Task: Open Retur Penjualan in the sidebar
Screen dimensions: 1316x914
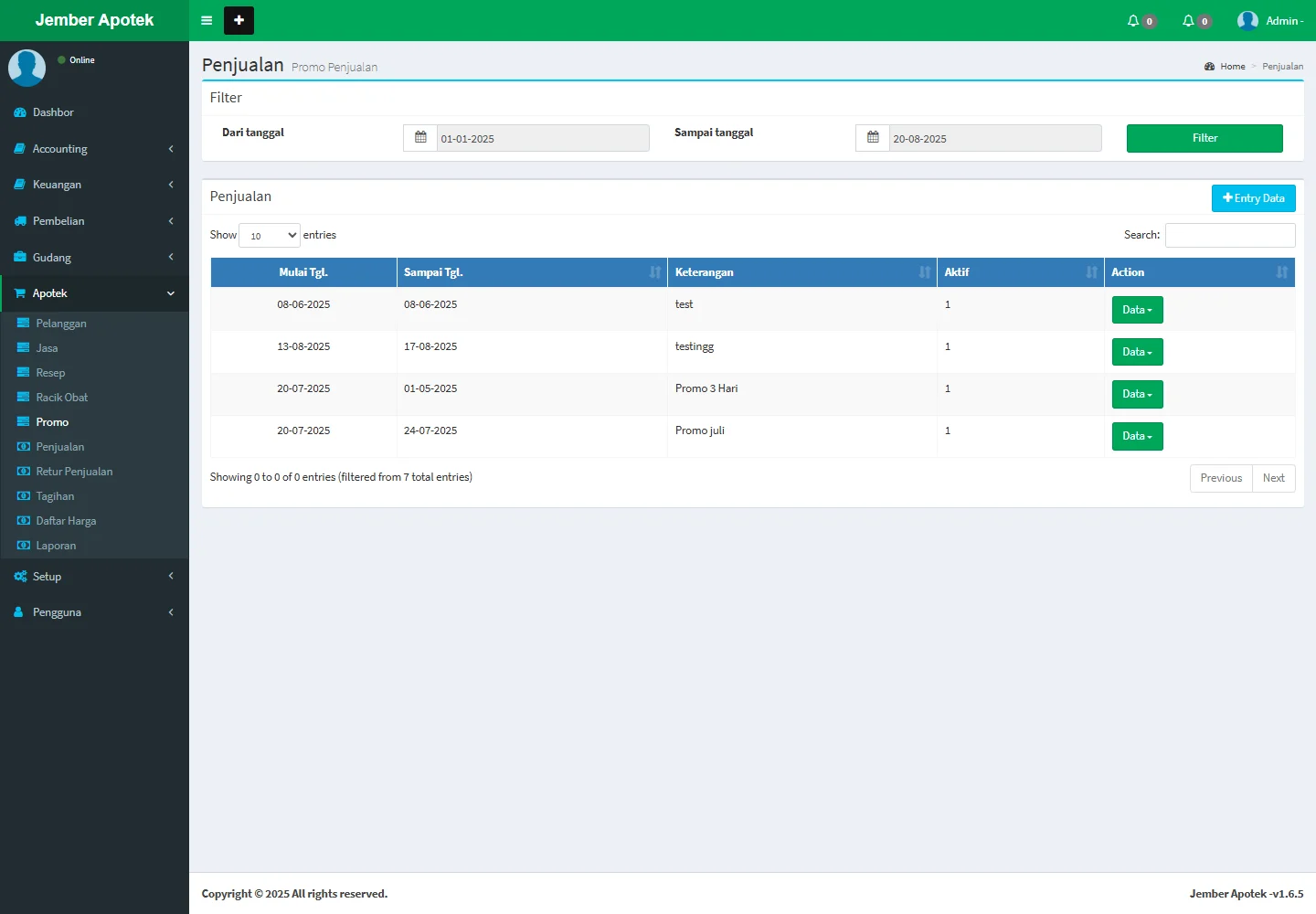Action: [74, 472]
